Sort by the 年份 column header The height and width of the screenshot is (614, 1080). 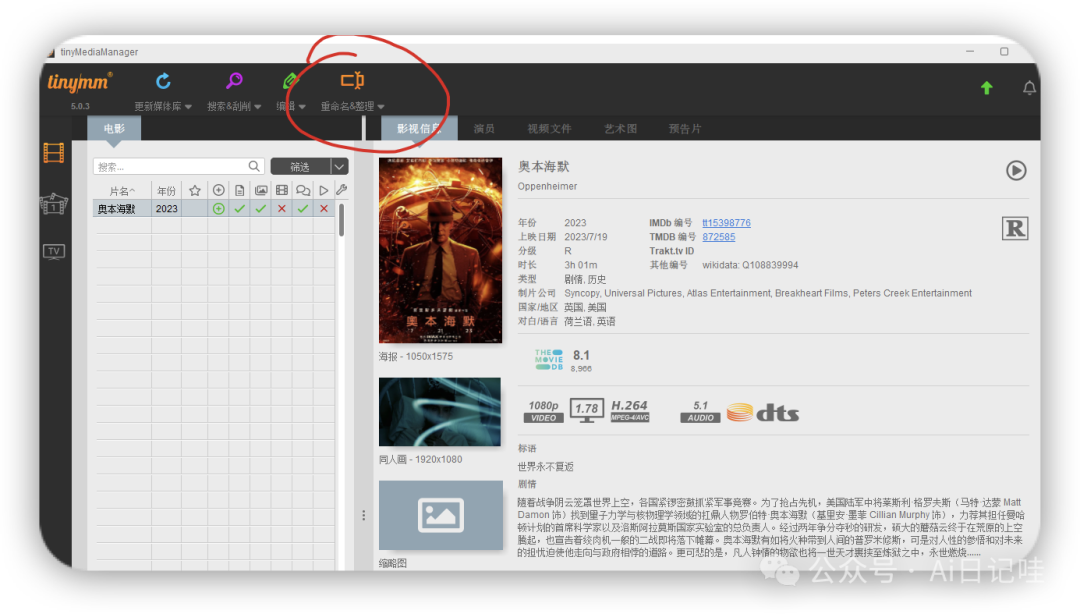point(167,191)
